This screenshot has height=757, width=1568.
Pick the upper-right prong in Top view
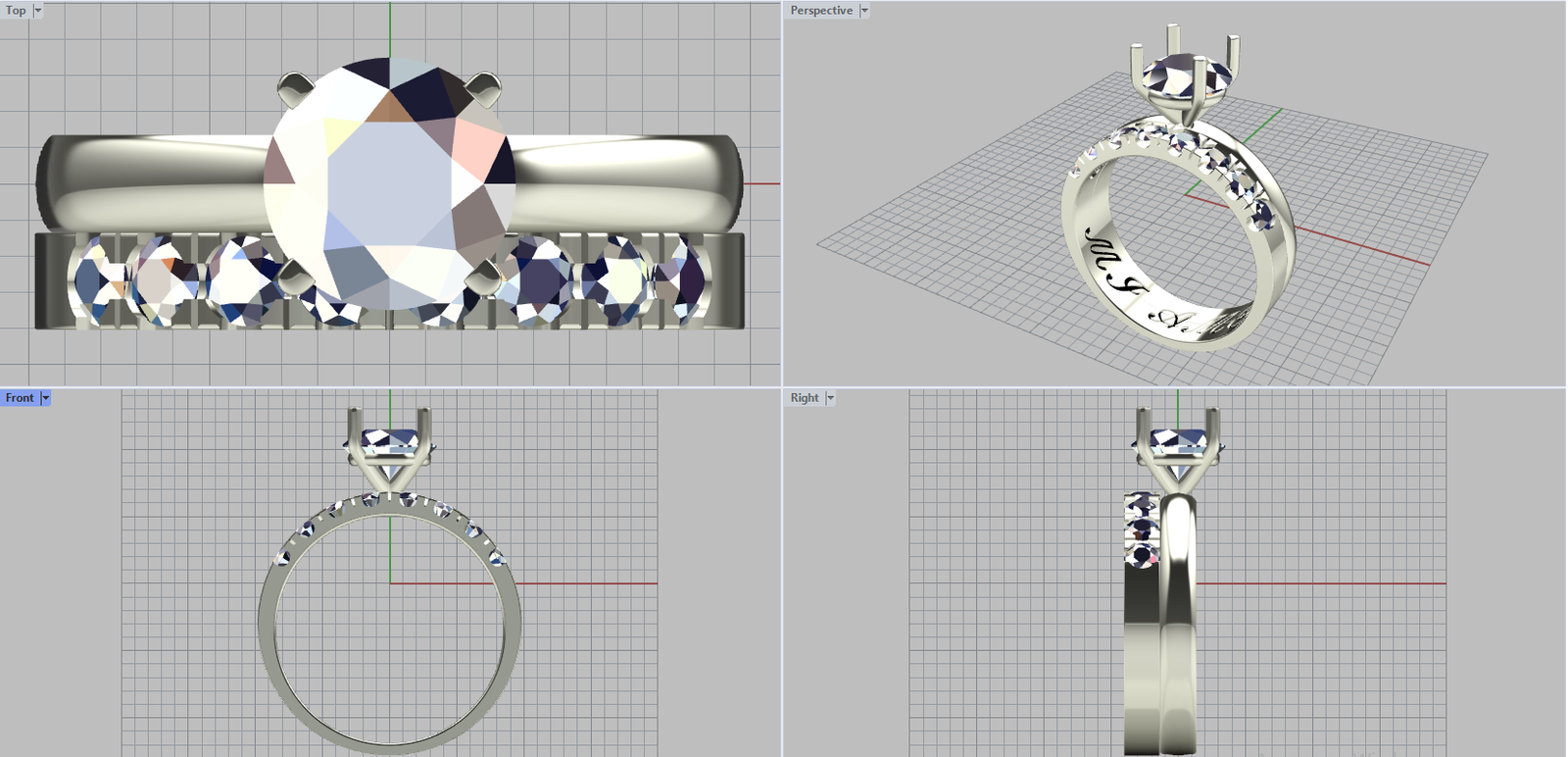point(485,90)
